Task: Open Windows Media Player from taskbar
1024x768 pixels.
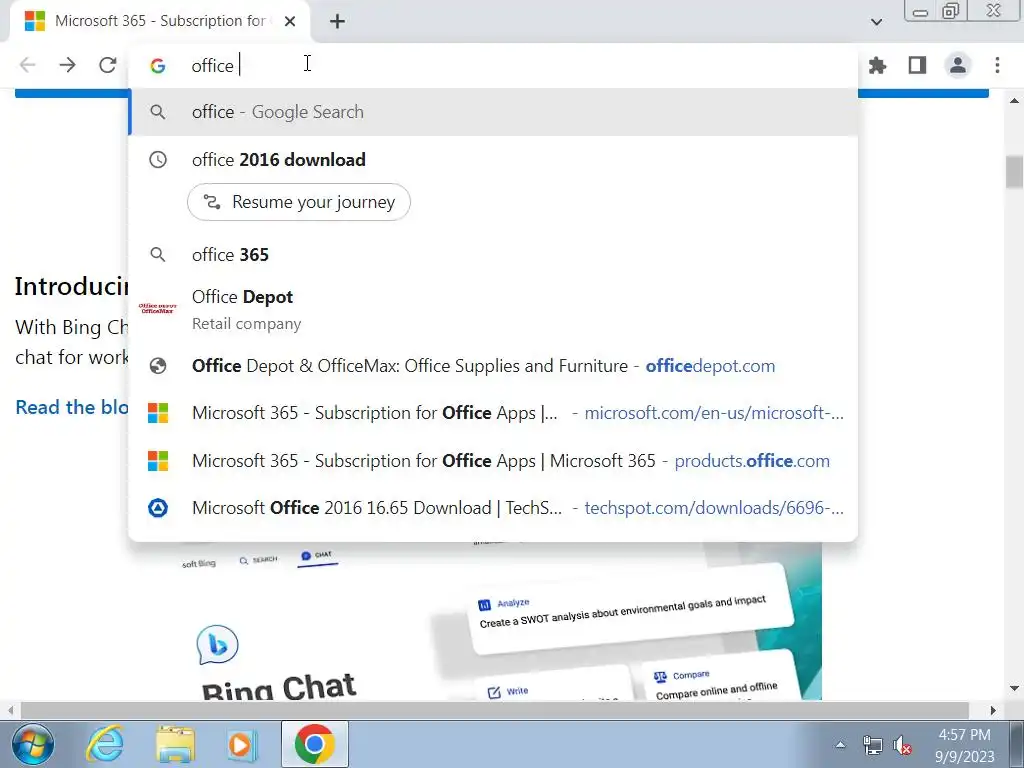Action: coord(240,744)
